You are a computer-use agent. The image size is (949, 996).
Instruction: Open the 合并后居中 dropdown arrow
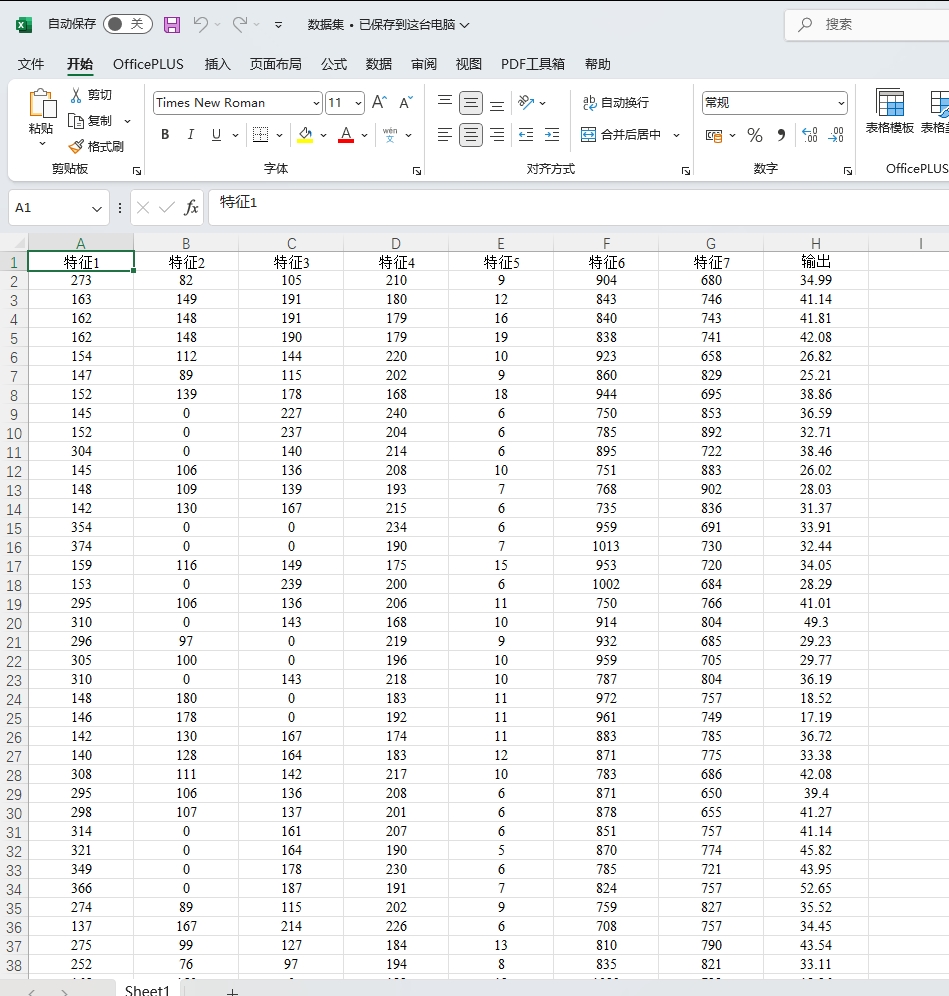point(676,135)
